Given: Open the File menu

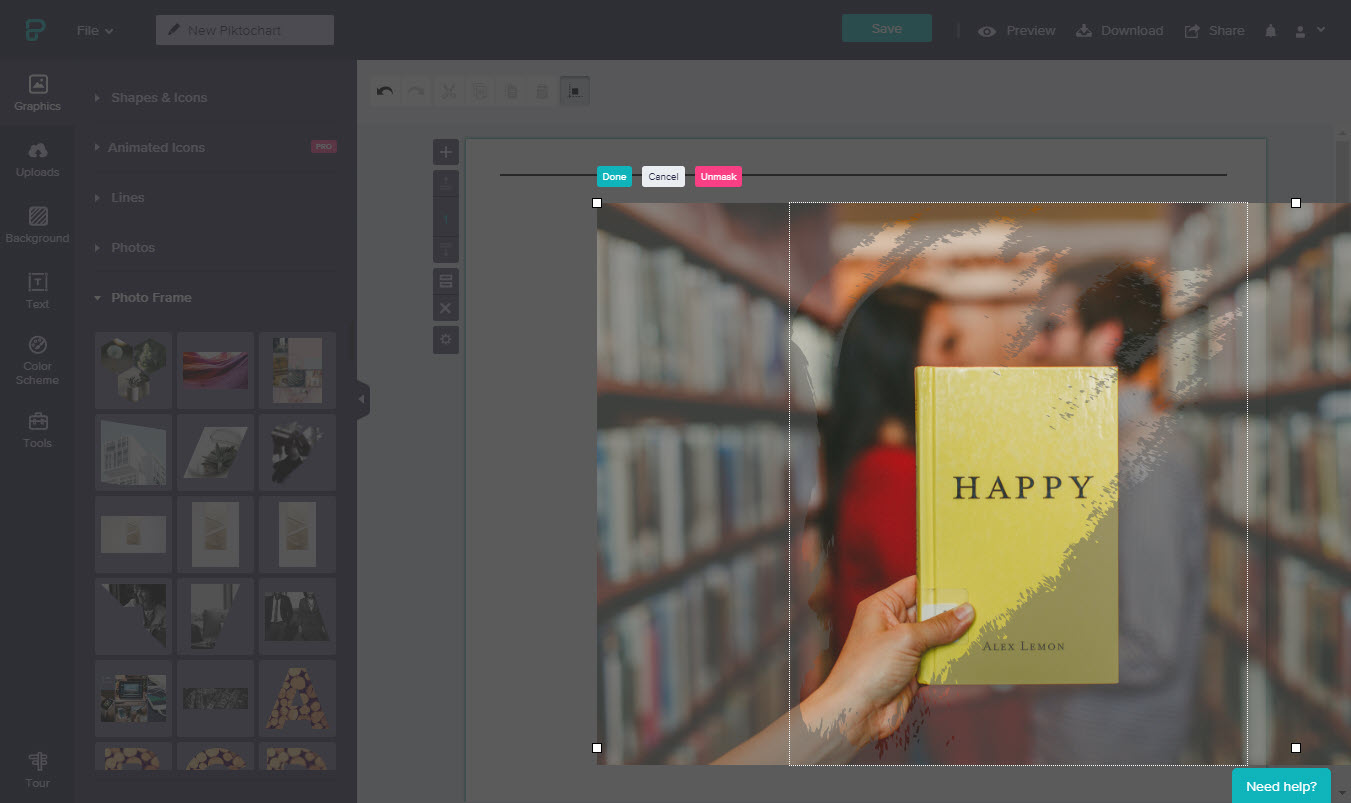Looking at the screenshot, I should [x=95, y=31].
